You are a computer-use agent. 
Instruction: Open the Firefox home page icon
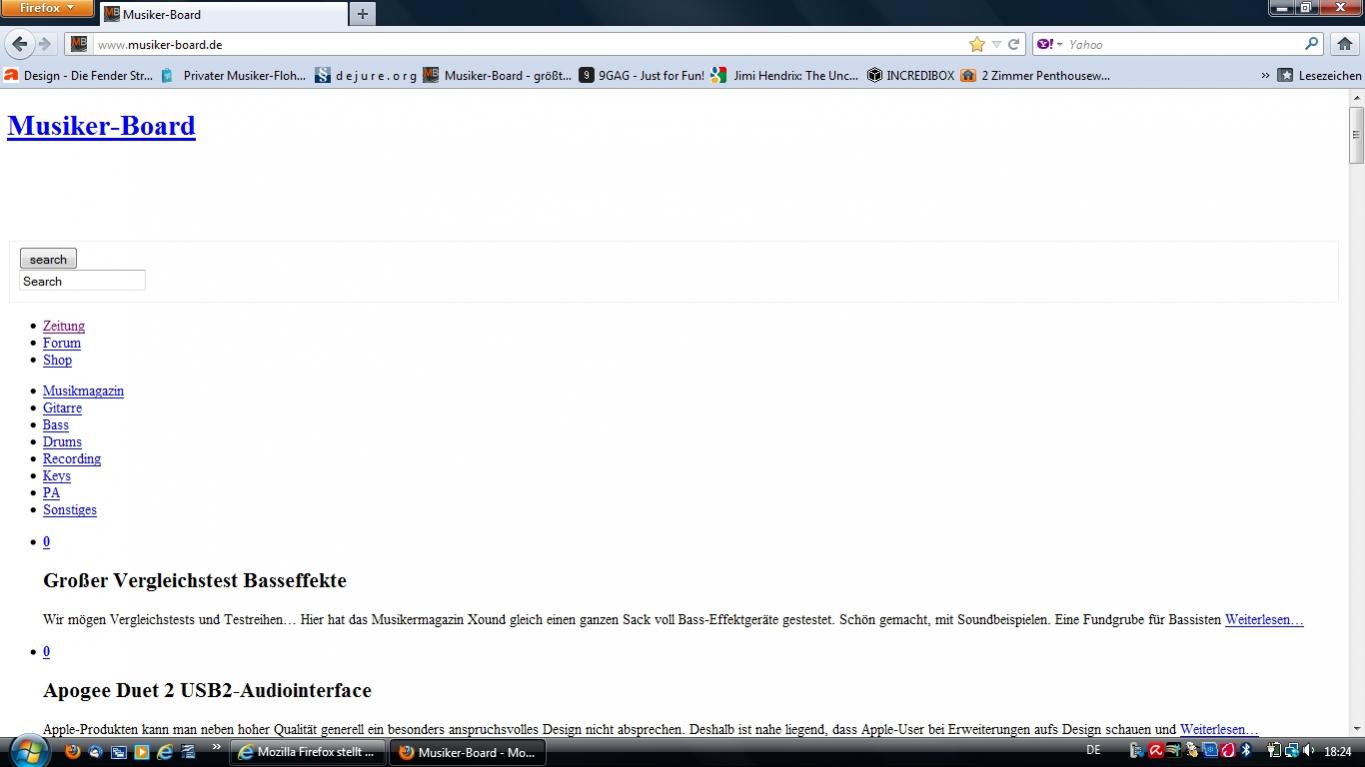(x=1344, y=44)
